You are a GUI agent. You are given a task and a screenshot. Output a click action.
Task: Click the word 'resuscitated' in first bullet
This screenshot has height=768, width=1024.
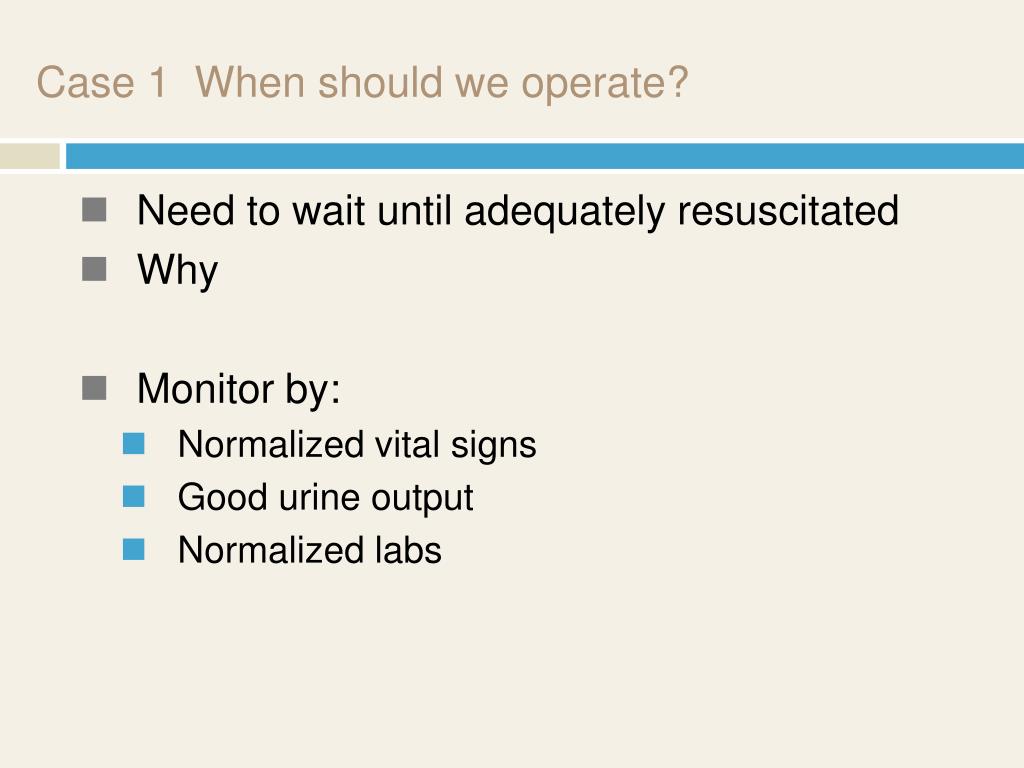pos(788,210)
